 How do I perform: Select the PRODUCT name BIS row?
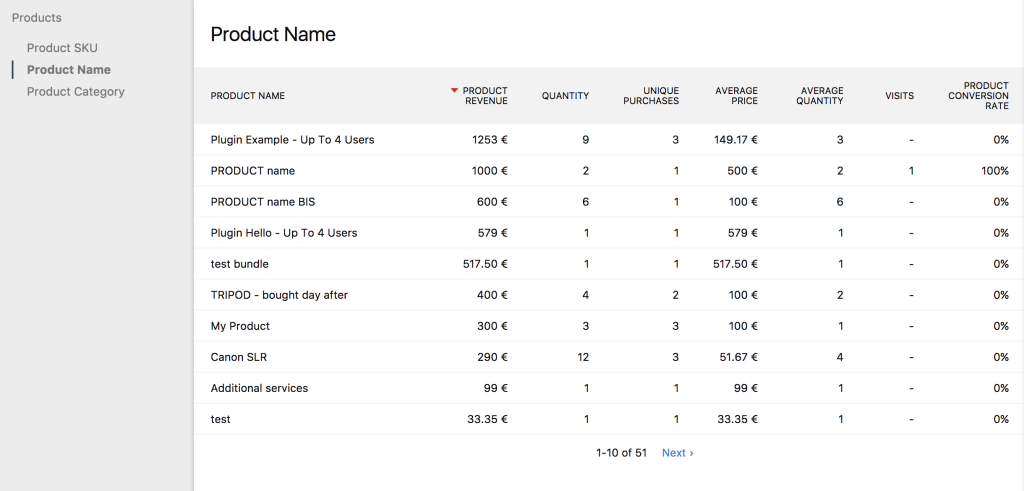click(x=609, y=202)
